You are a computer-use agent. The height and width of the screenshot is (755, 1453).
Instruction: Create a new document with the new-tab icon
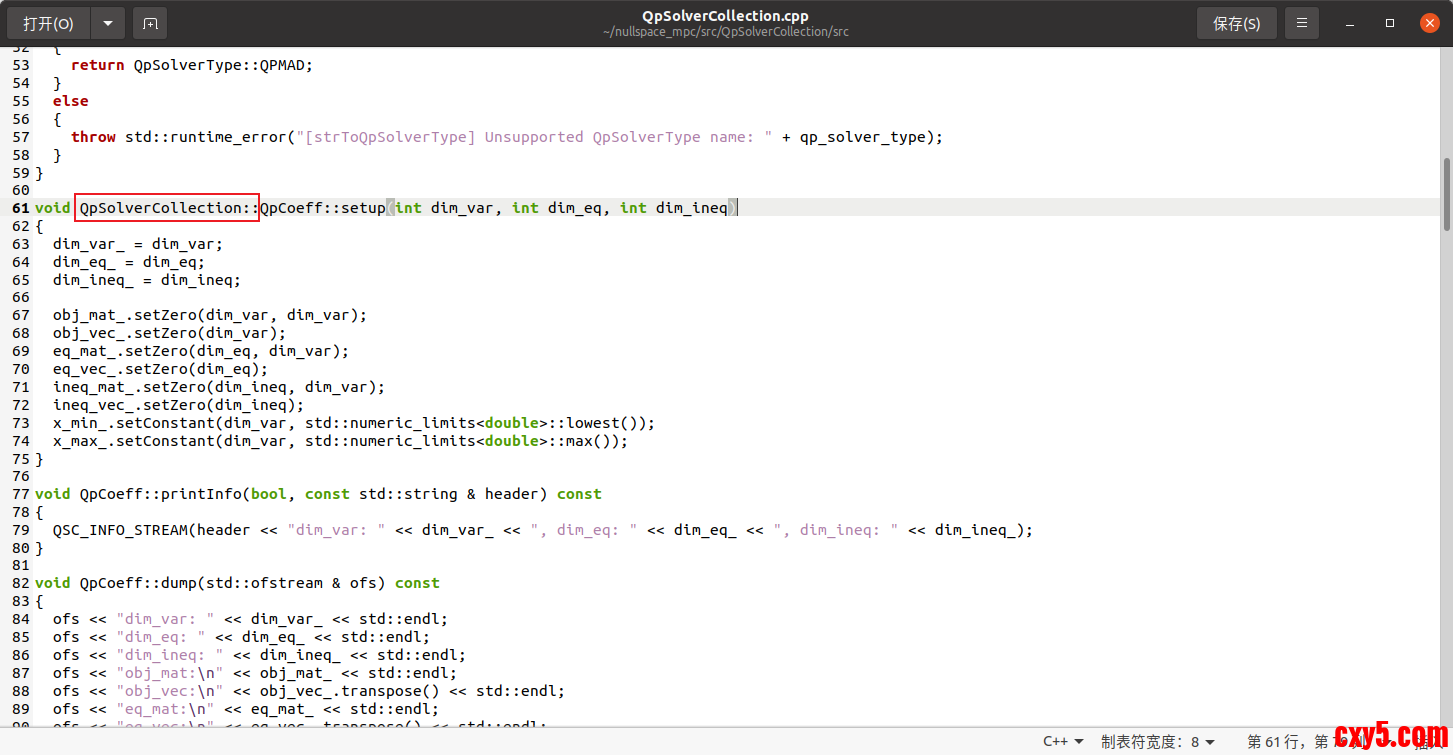point(149,23)
